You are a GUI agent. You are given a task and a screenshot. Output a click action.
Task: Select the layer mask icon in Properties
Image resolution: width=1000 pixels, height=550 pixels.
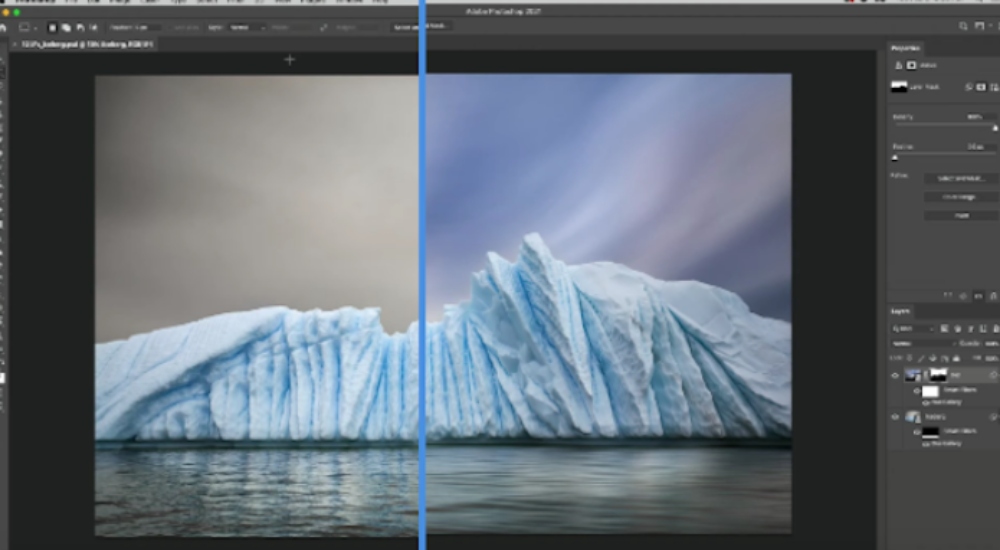point(912,65)
